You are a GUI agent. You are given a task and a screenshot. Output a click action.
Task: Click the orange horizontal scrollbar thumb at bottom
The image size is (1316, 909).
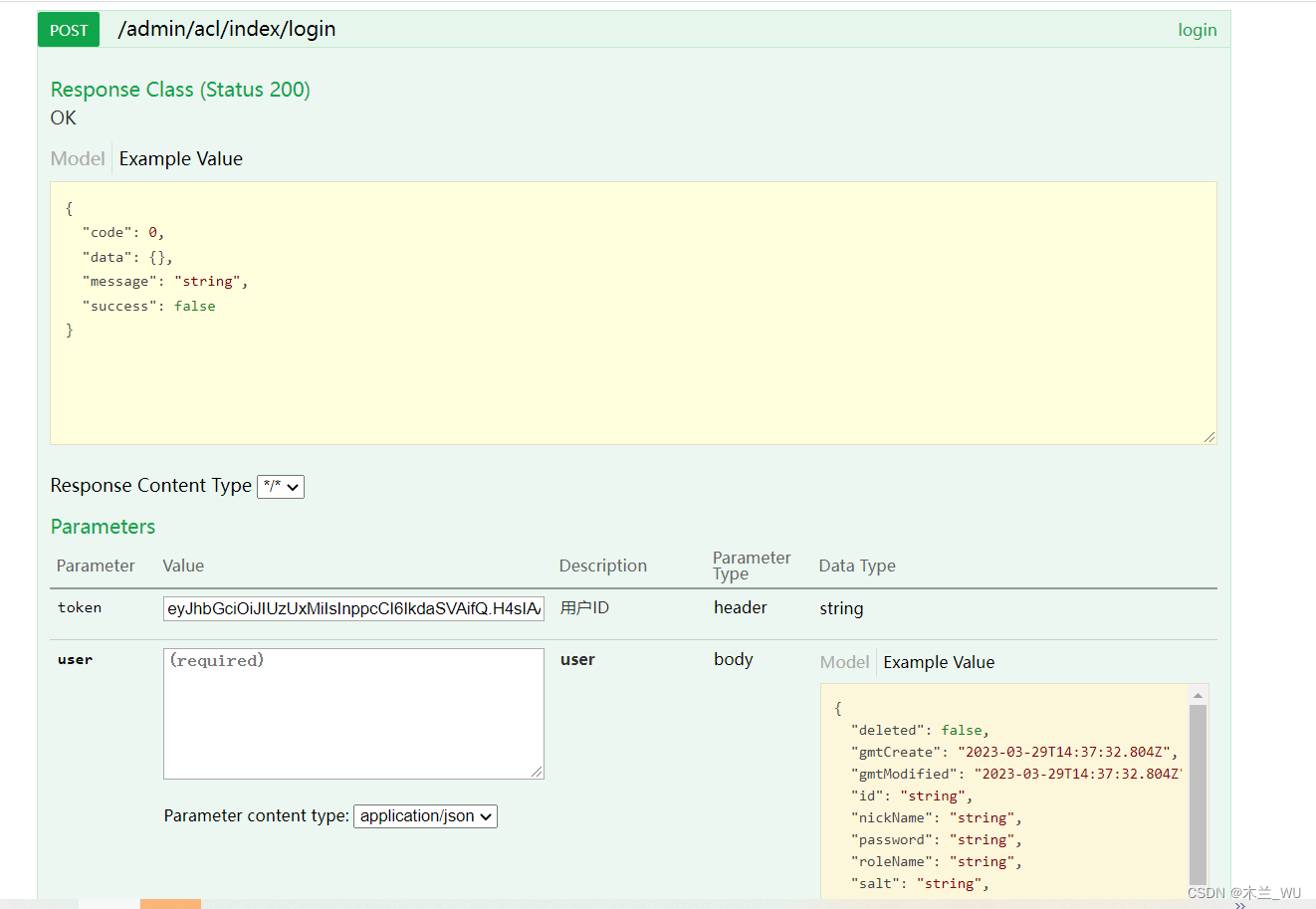coord(170,904)
